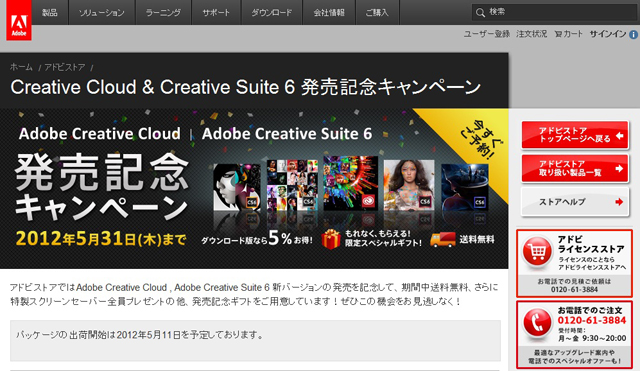The width and height of the screenshot is (640, 371).
Task: Open the ダウンロード menu
Action: point(272,13)
